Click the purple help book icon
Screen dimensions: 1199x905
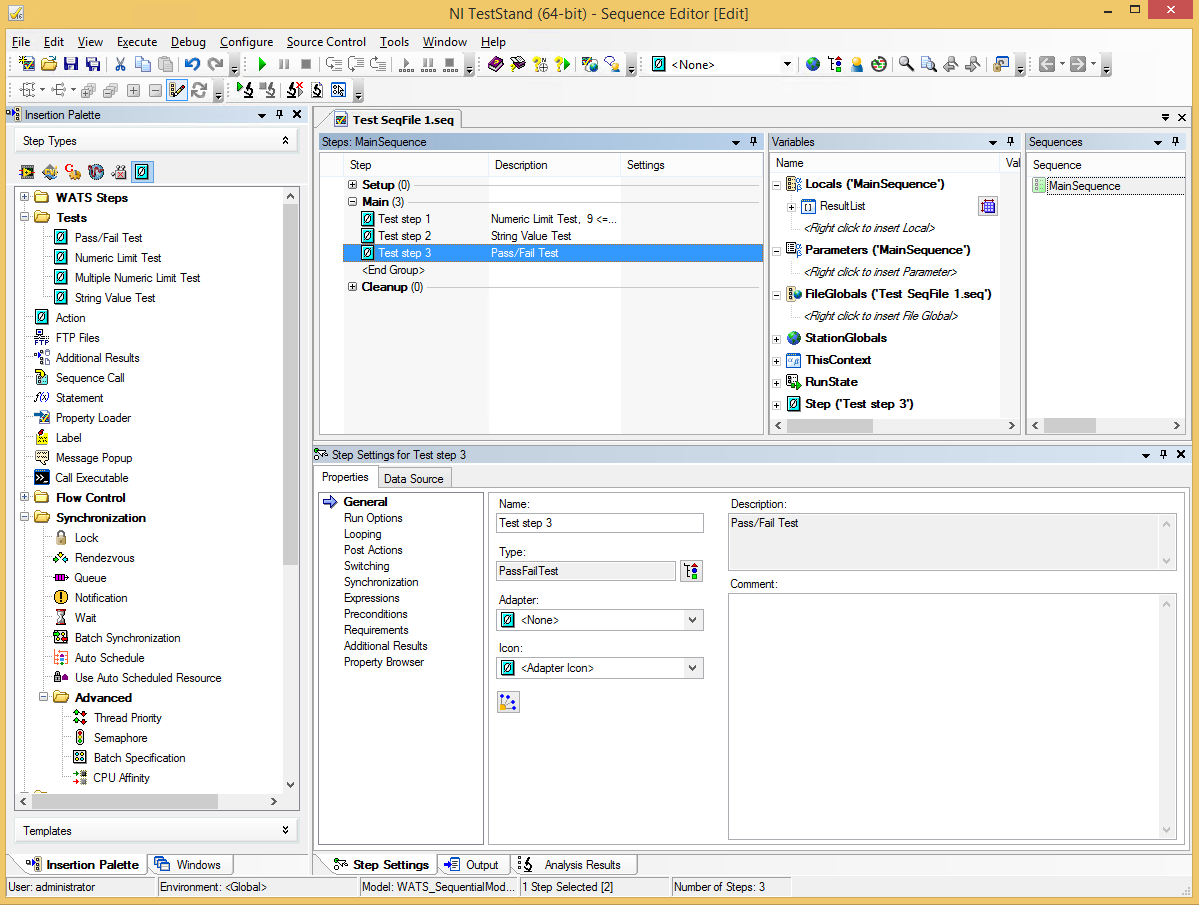(x=496, y=64)
